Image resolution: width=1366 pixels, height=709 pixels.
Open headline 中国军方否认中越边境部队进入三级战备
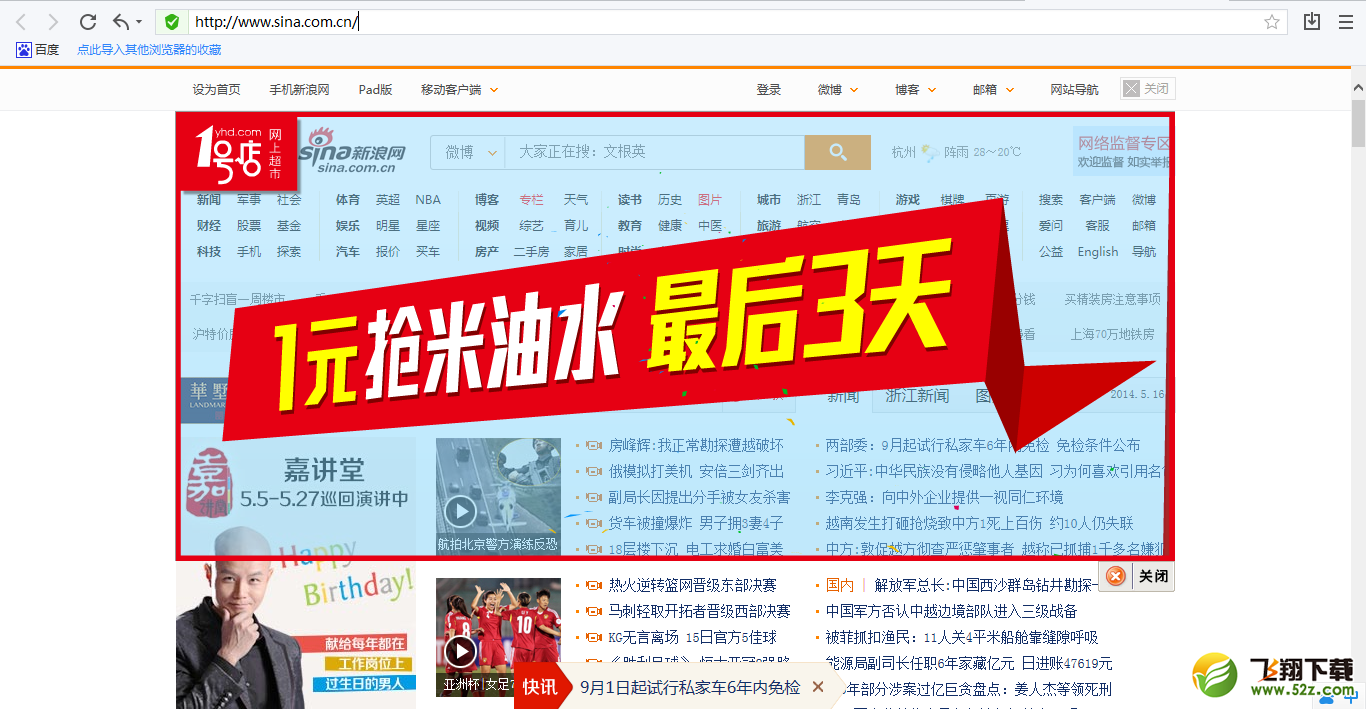952,611
